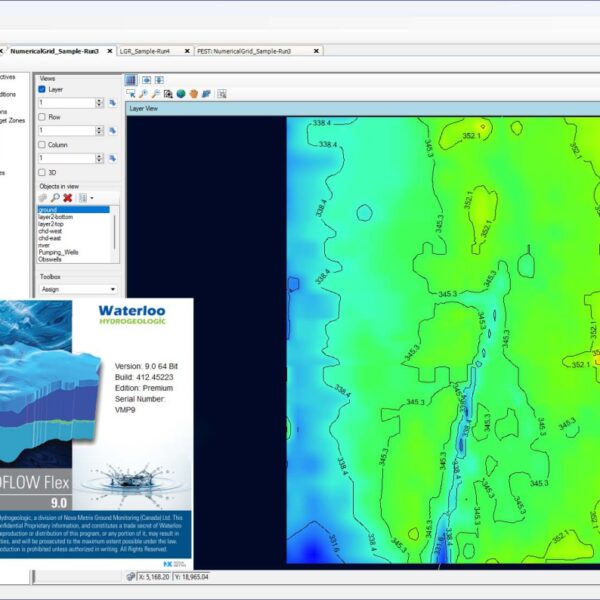Click the horizontal split view icon
The image size is (600, 600).
tap(146, 80)
